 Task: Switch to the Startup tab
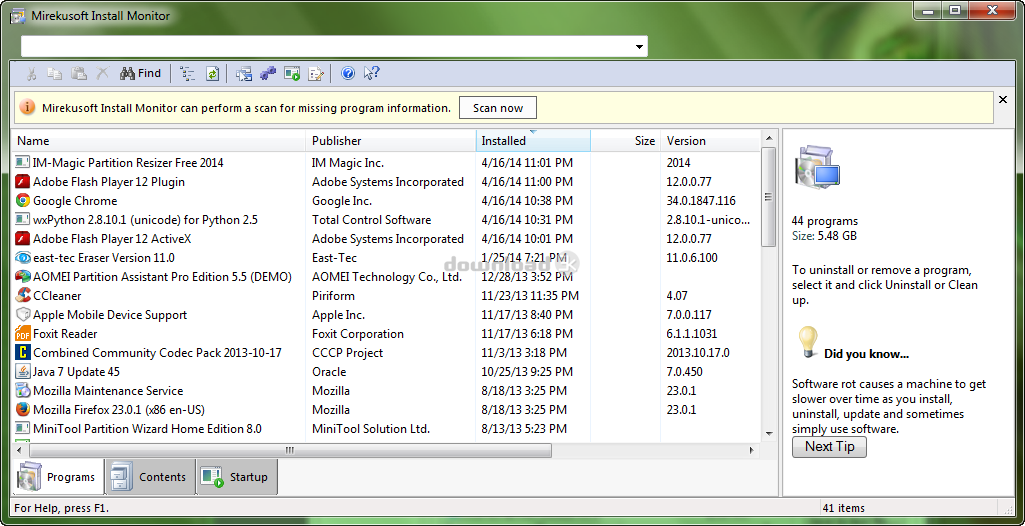[237, 477]
